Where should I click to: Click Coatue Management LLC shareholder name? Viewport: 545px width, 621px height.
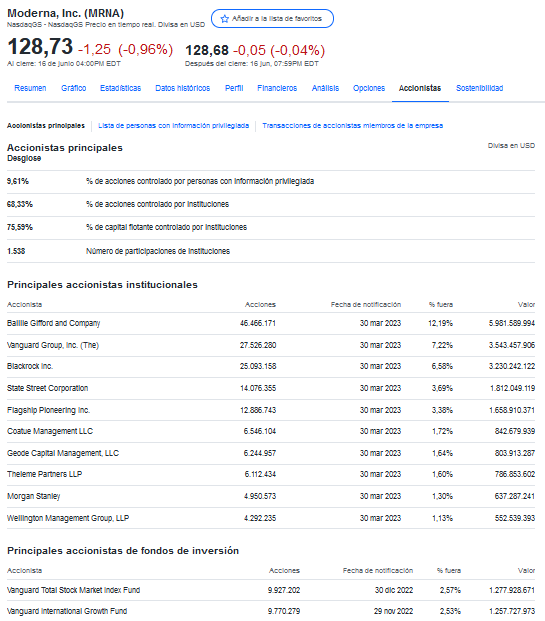point(50,431)
